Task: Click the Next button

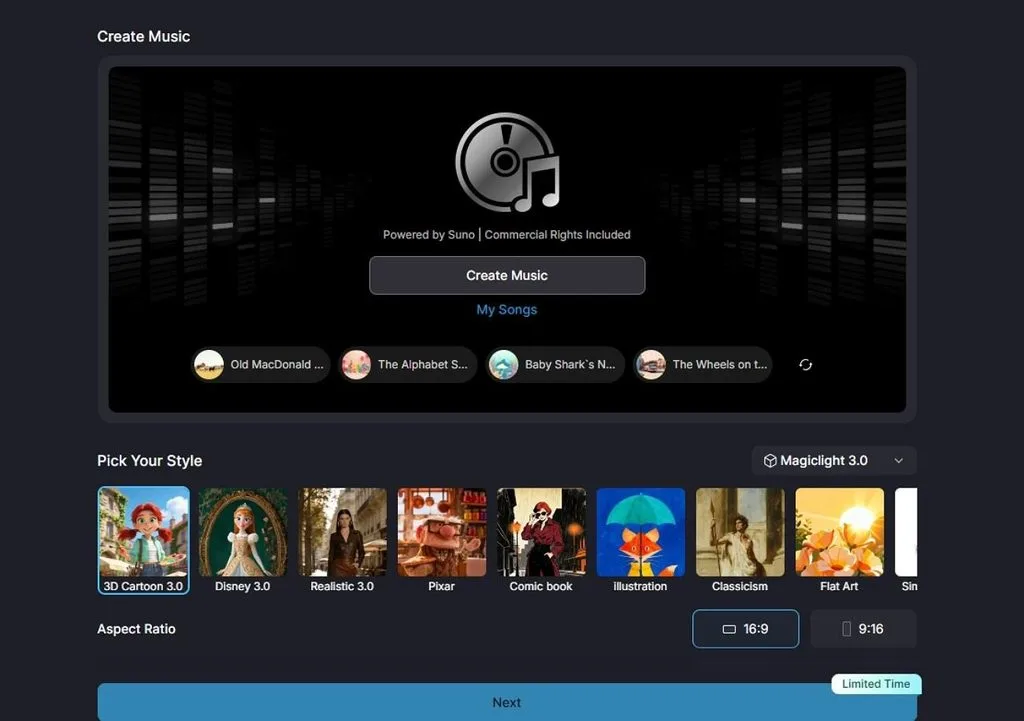Action: click(x=507, y=702)
